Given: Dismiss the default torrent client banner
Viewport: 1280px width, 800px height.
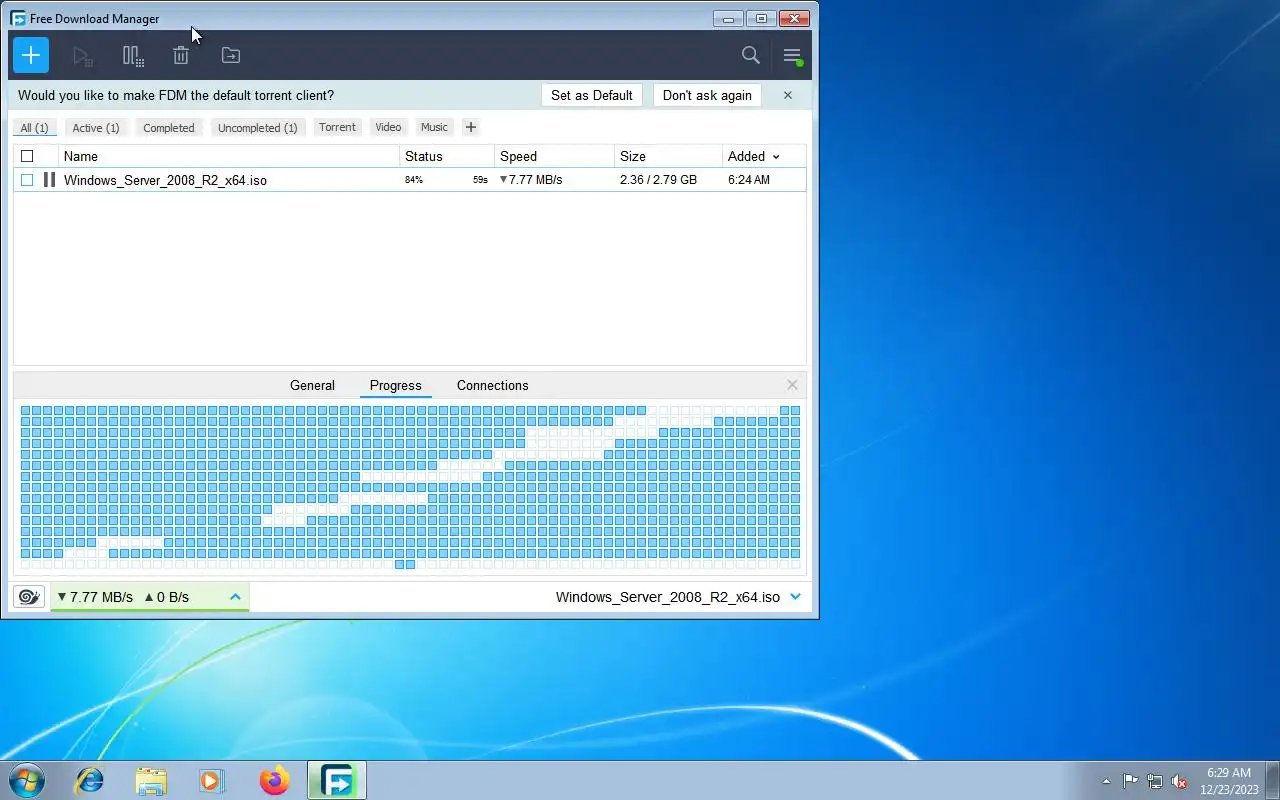Looking at the screenshot, I should (788, 95).
